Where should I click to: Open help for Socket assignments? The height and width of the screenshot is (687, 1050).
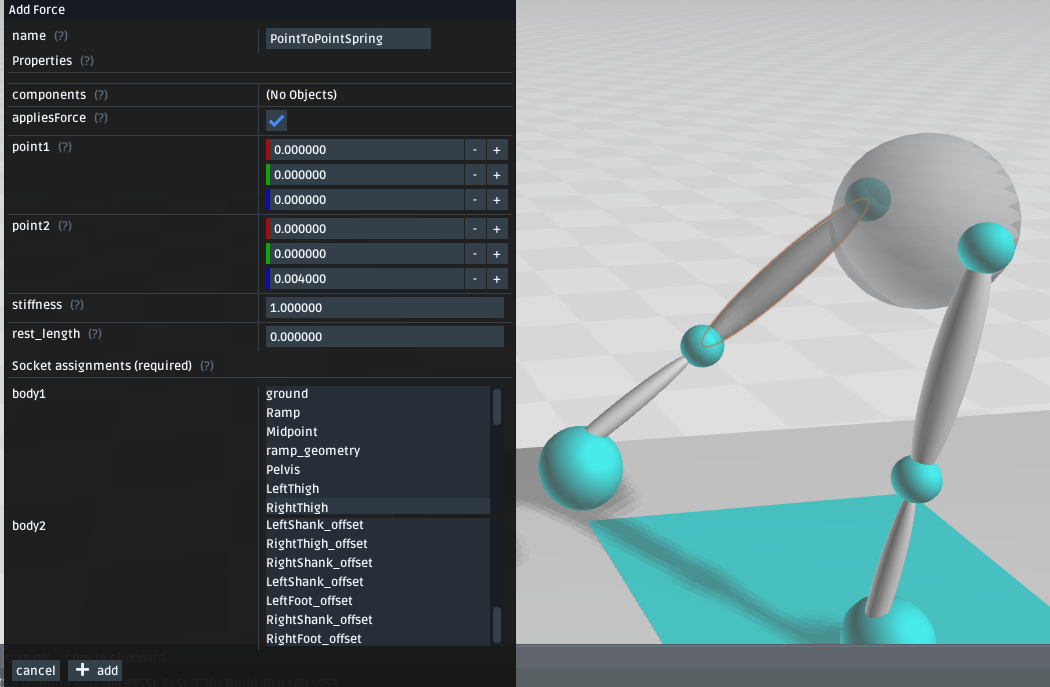tap(207, 365)
